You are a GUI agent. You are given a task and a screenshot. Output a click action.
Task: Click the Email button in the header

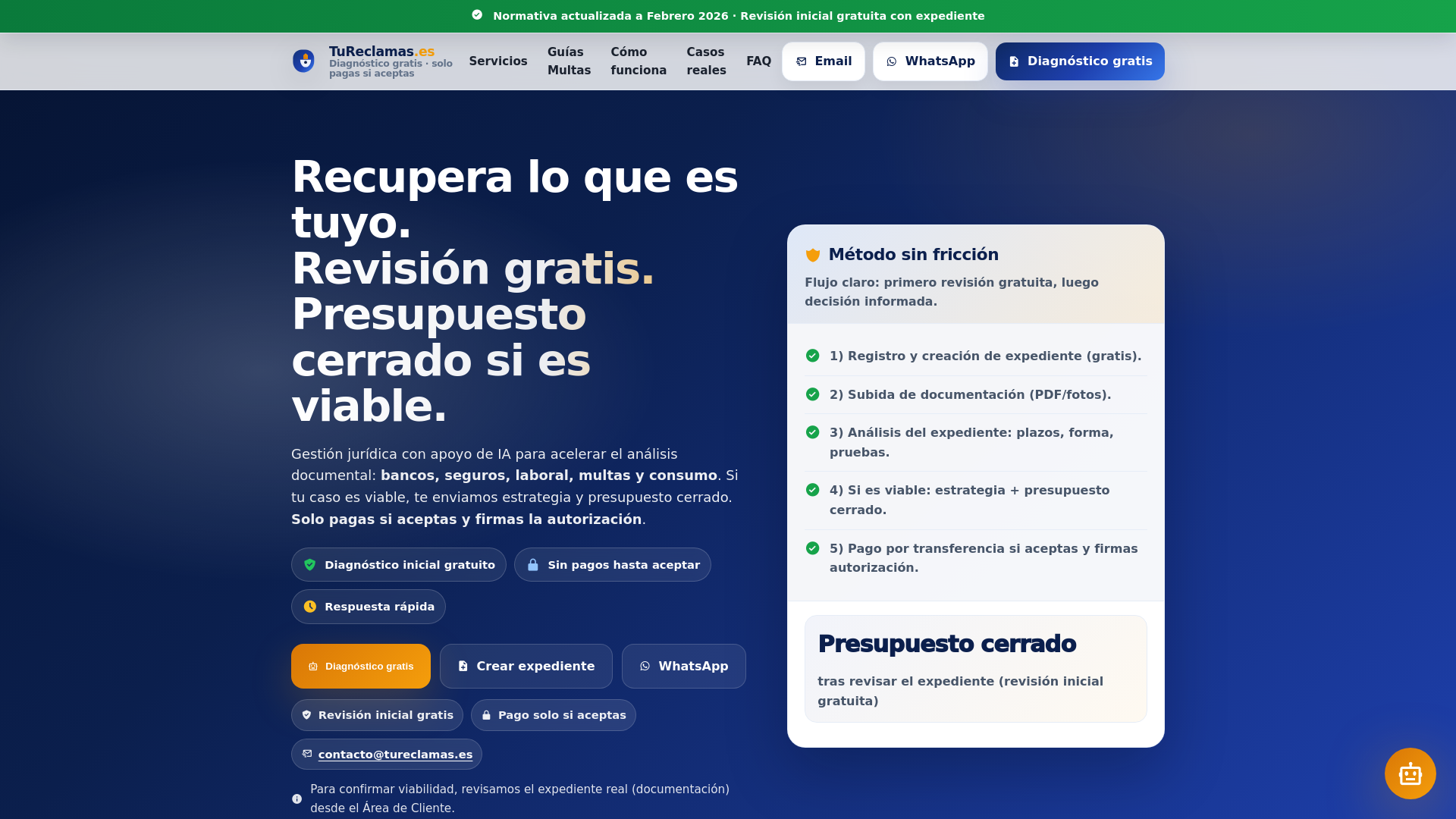pyautogui.click(x=824, y=61)
